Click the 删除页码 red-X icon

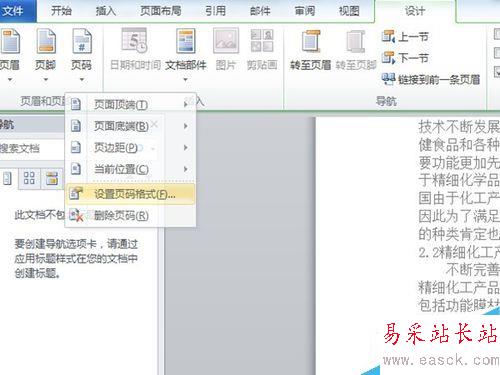pos(76,215)
